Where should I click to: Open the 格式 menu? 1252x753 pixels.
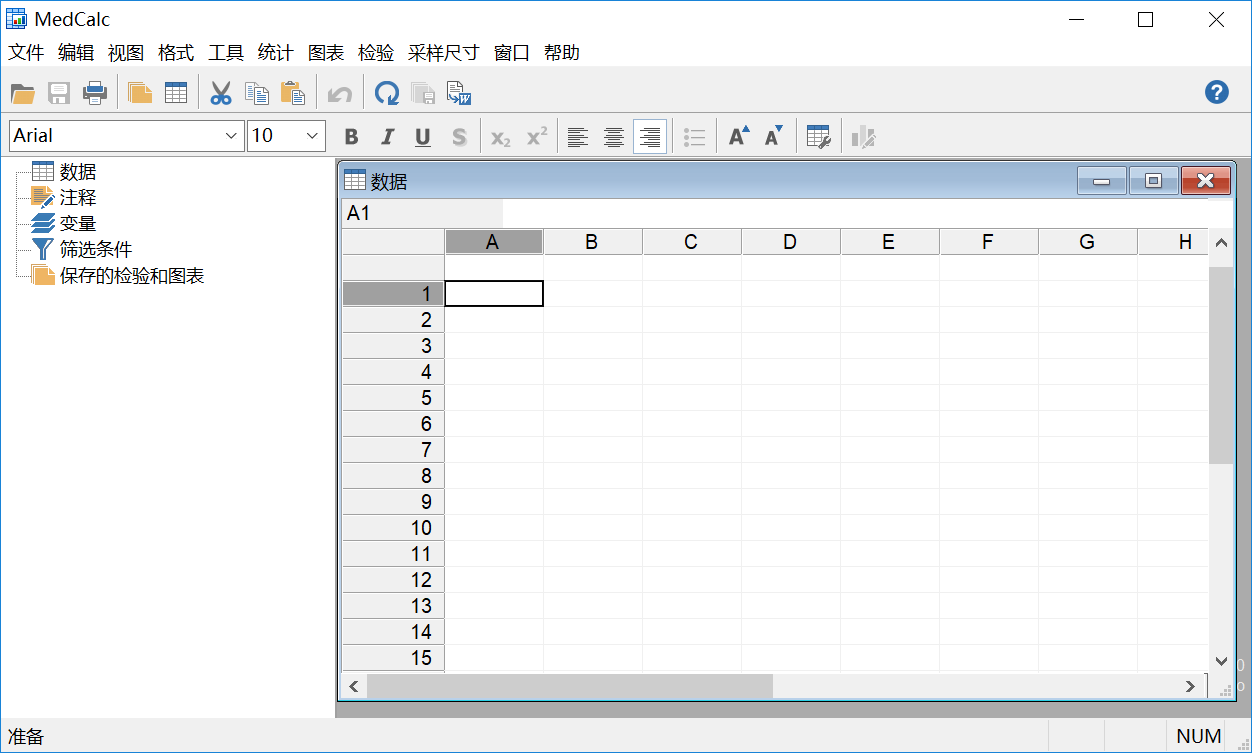tap(176, 53)
